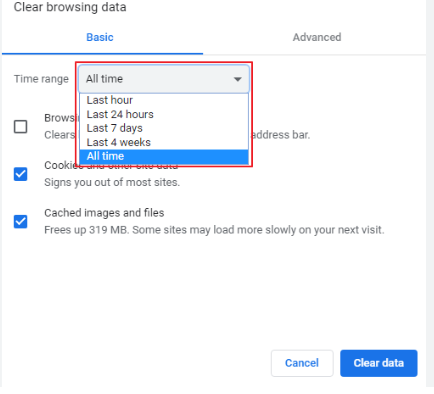The height and width of the screenshot is (394, 434).
Task: Pick highlighted 'All time' list option
Action: click(x=164, y=156)
